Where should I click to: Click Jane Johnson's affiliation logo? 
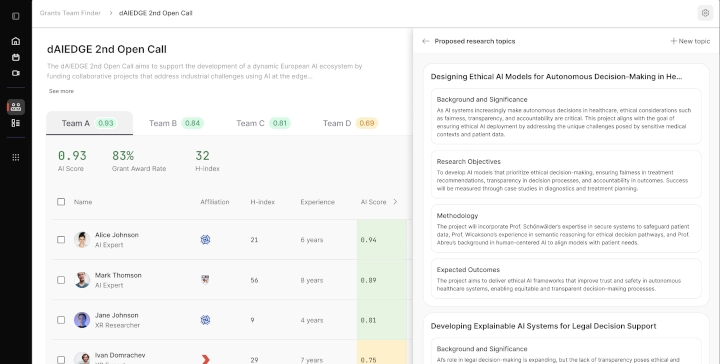pyautogui.click(x=205, y=320)
